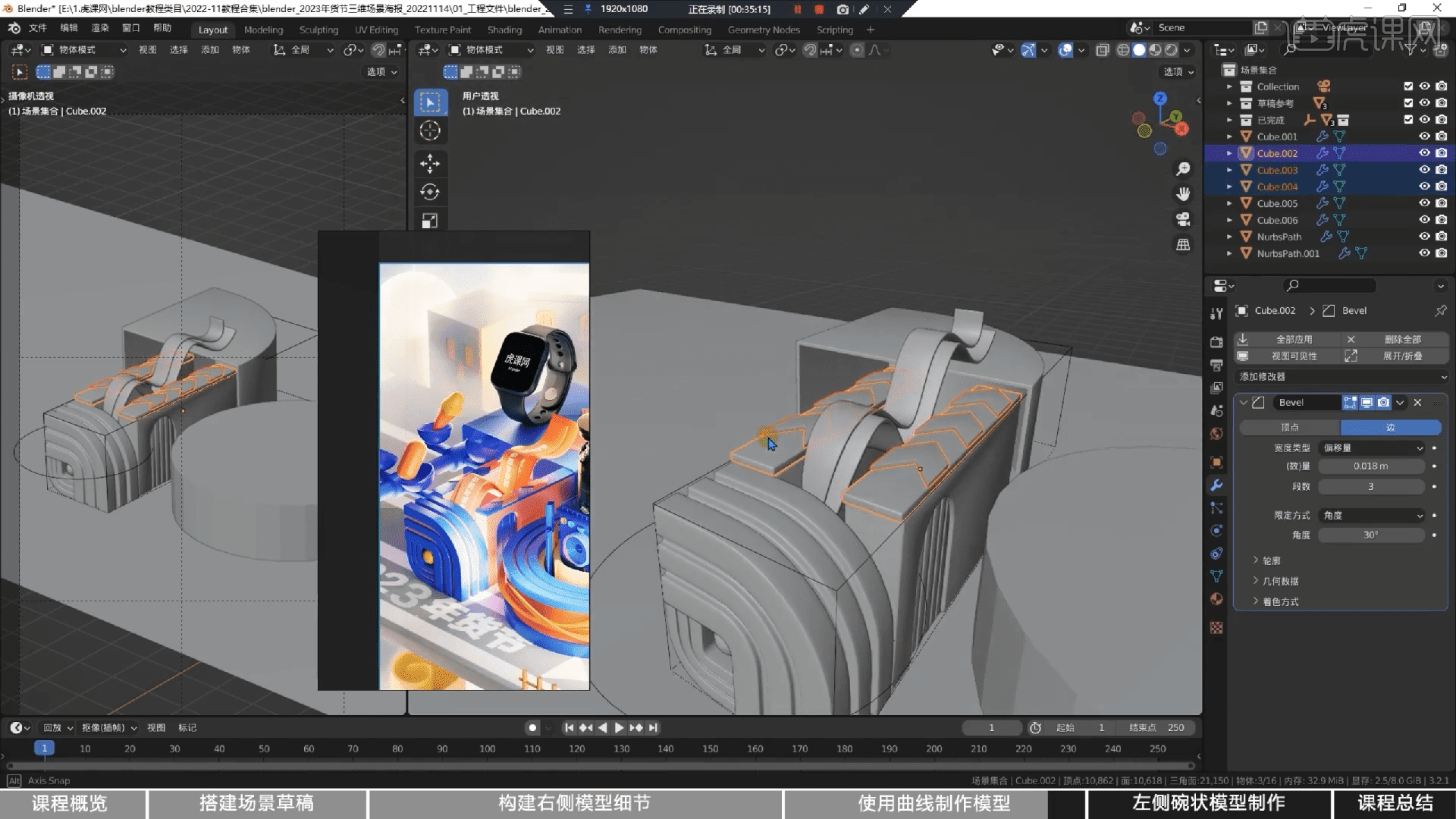Select the box-select tool in right viewport toolbar

point(430,102)
